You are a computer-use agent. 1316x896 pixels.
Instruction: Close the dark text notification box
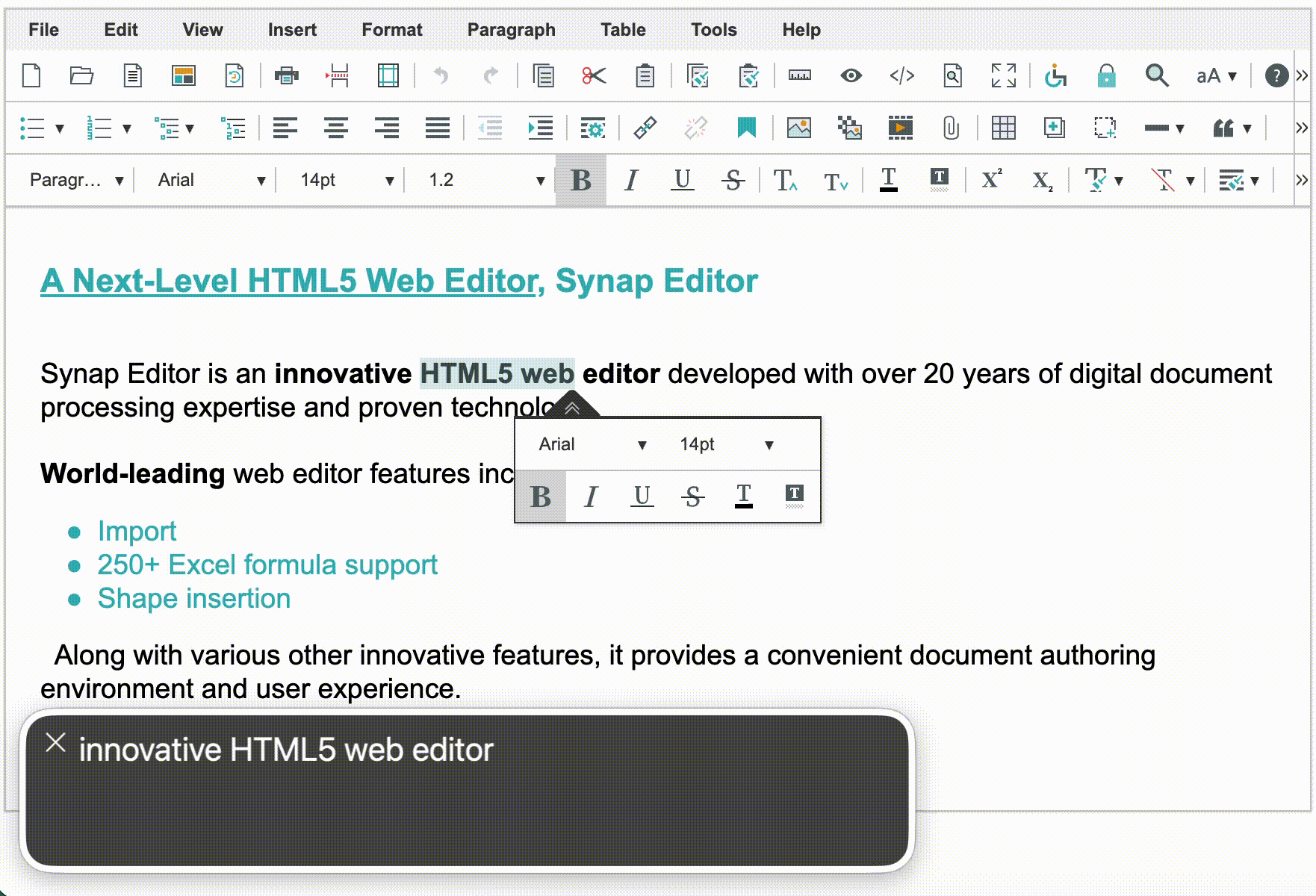[x=55, y=742]
